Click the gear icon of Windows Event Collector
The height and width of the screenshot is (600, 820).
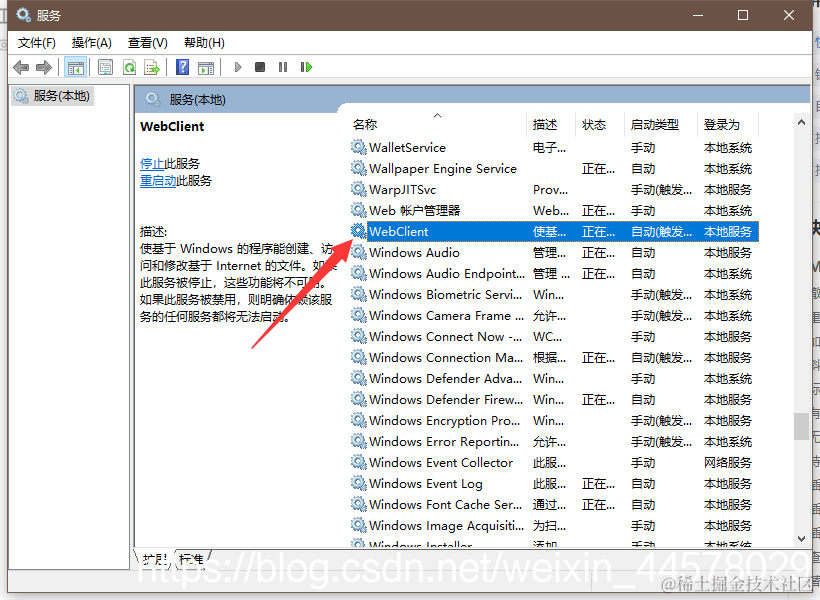coord(358,462)
